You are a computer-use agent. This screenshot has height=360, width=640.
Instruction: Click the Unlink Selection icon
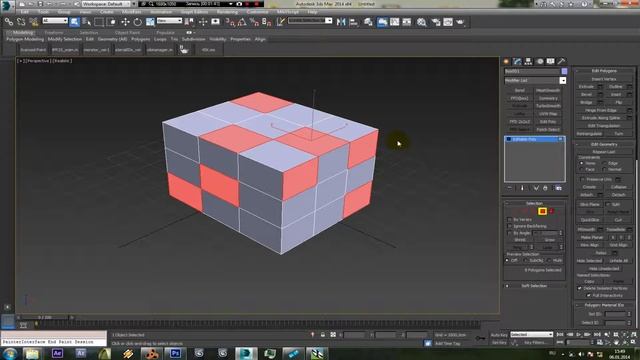coord(21,22)
